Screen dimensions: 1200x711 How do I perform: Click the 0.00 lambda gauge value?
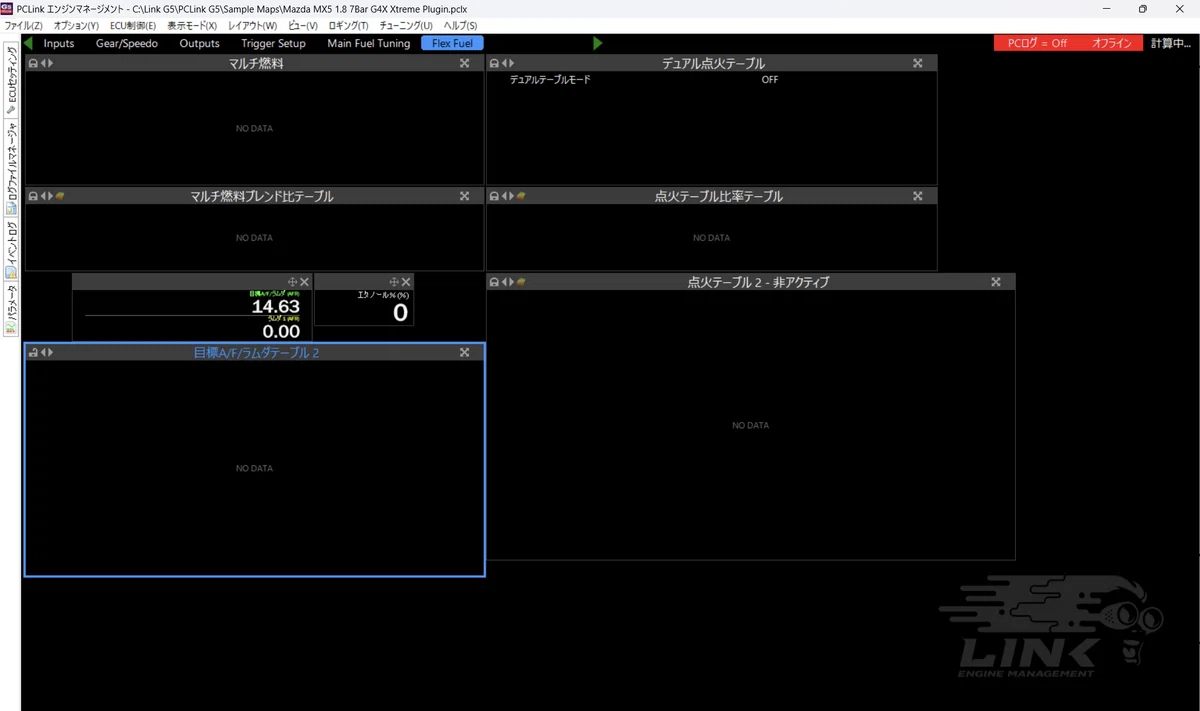281,331
